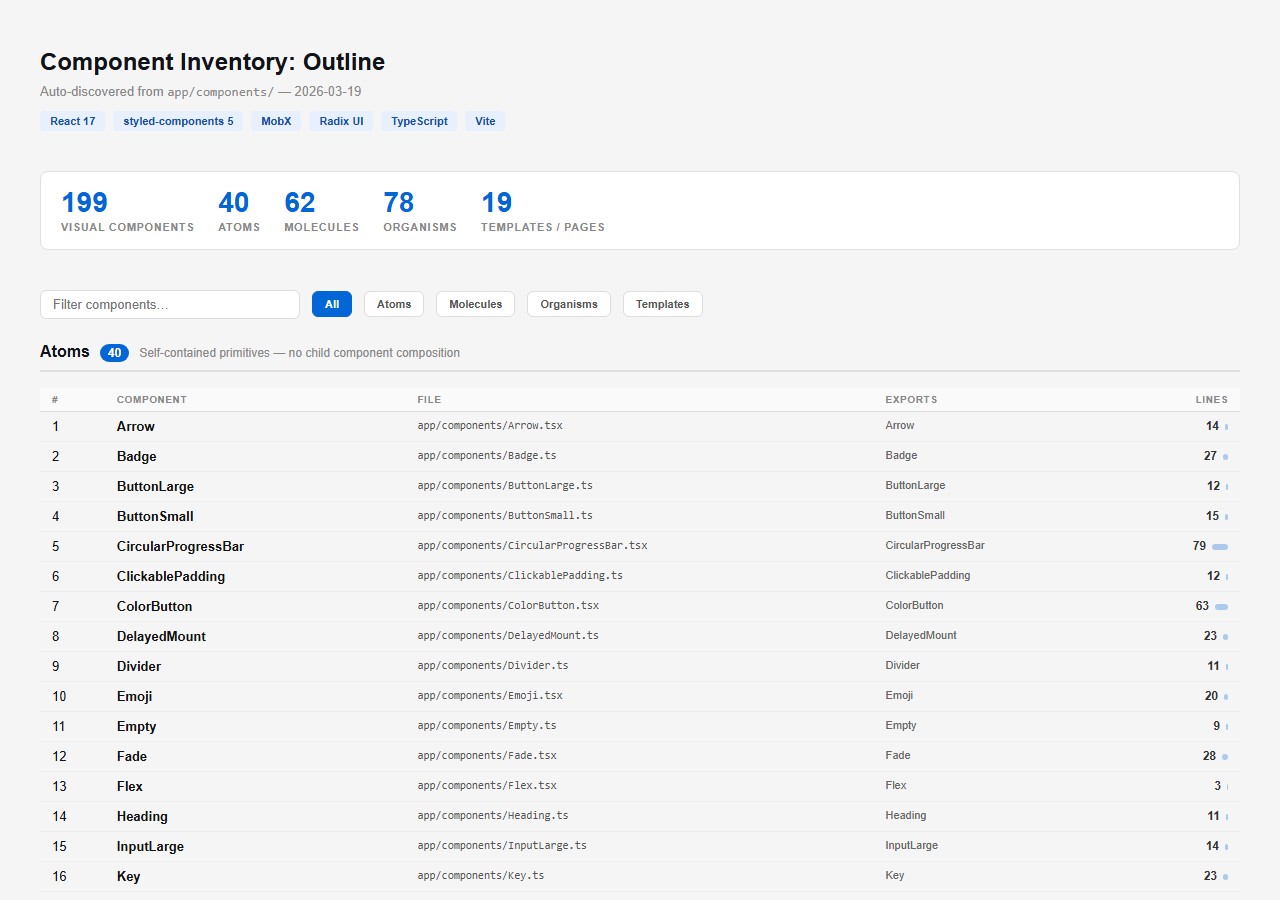Click file path app/components/Fade.tsx
Viewport: 1280px width, 900px height.
pyautogui.click(x=487, y=756)
